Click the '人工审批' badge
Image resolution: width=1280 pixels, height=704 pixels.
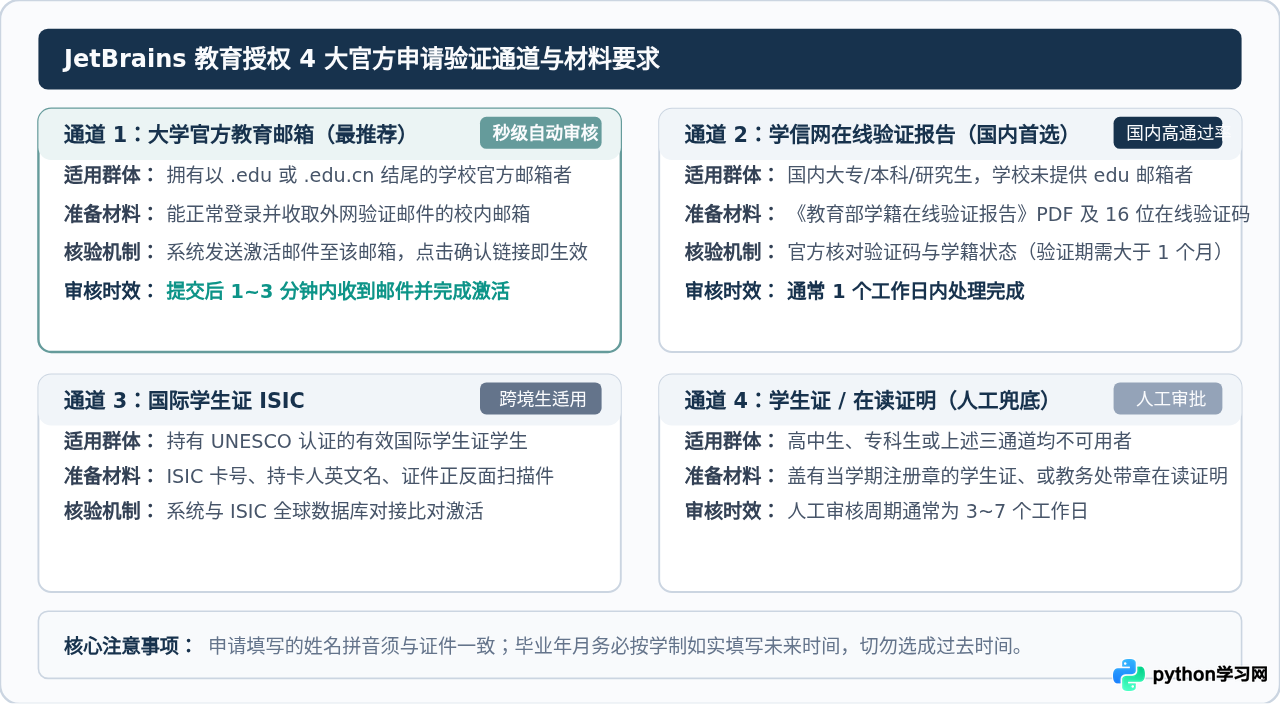pos(1168,399)
